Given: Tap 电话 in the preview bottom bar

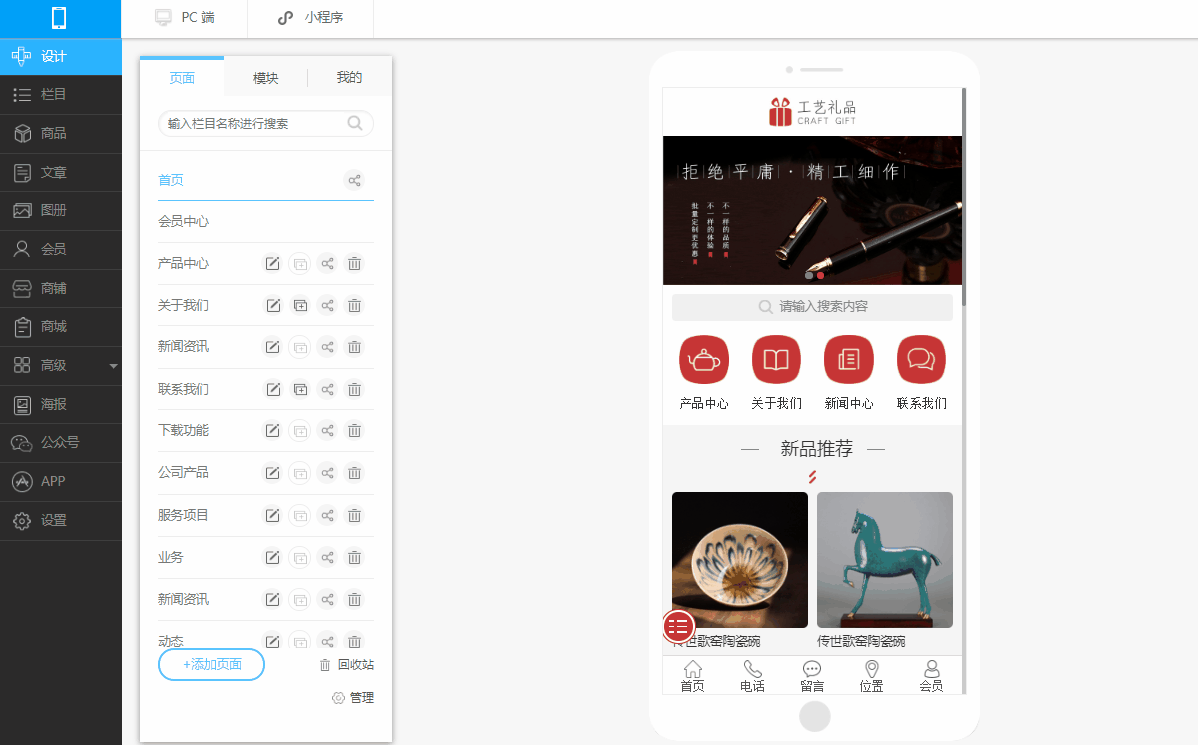Looking at the screenshot, I should point(753,676).
